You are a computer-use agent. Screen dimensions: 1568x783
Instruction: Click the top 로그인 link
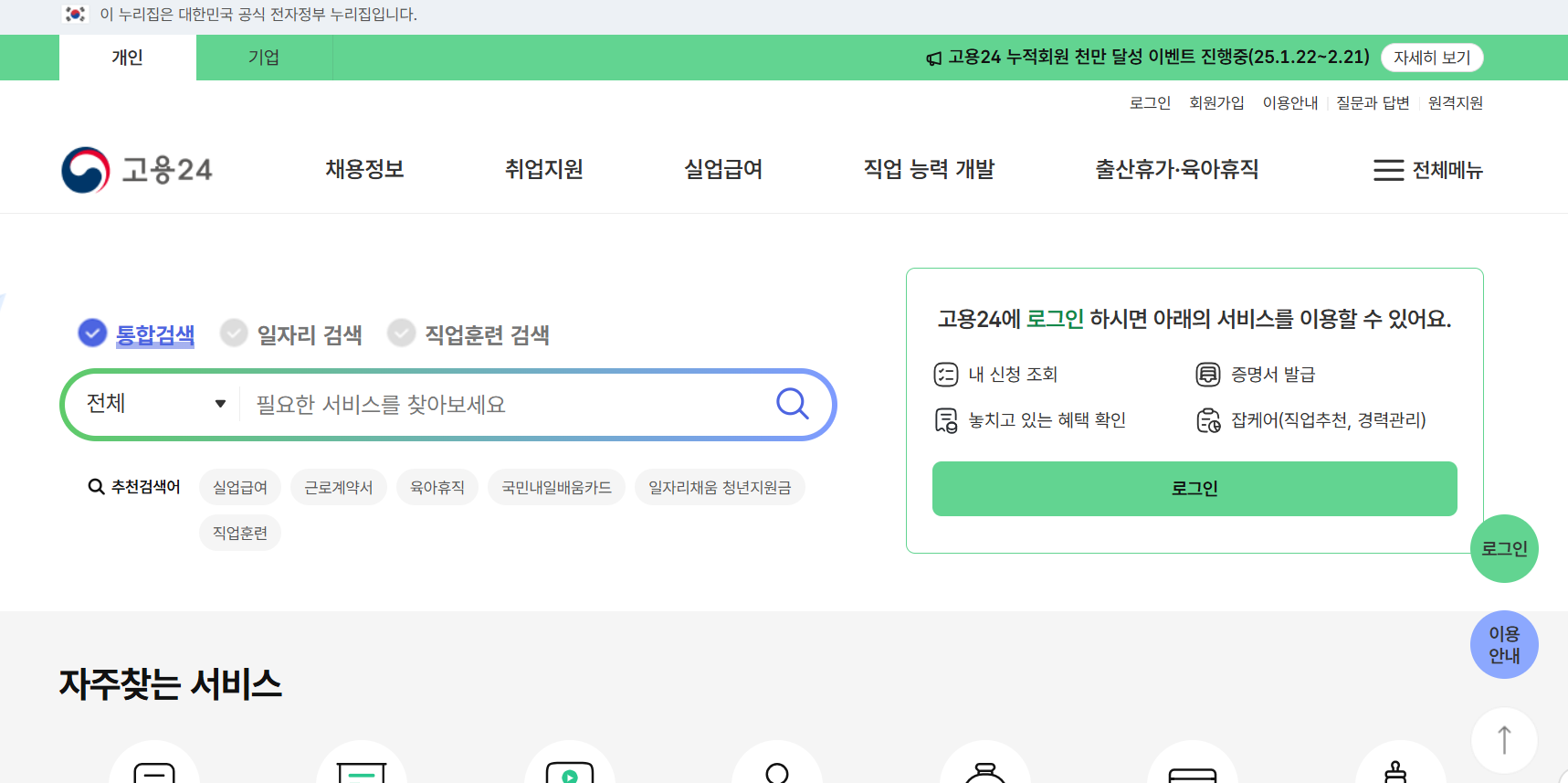1150,102
